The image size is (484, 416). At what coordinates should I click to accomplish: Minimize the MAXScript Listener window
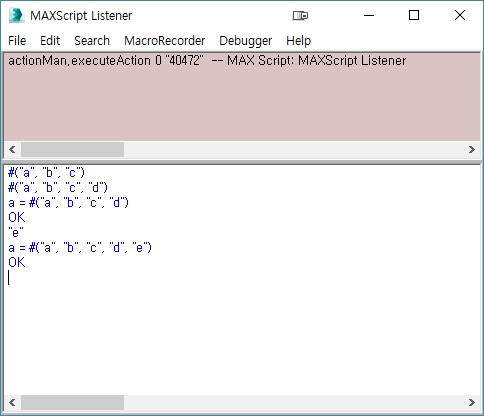point(369,15)
